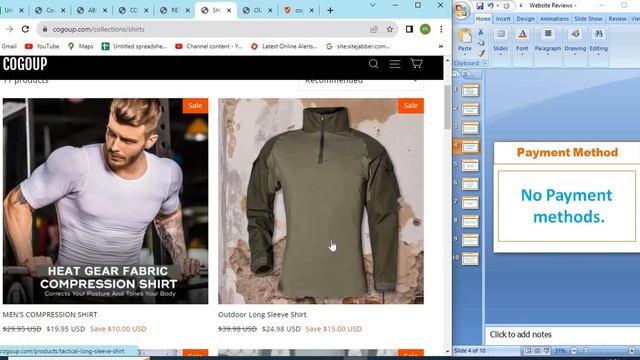Select slide 9 thumbnail in slide panel
The width and height of the screenshot is (640, 360).
point(470,240)
